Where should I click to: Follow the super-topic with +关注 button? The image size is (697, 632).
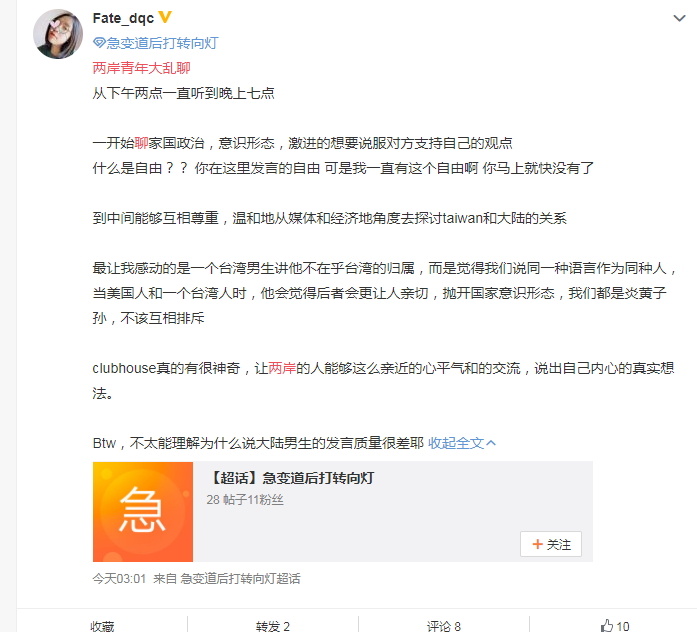[551, 544]
